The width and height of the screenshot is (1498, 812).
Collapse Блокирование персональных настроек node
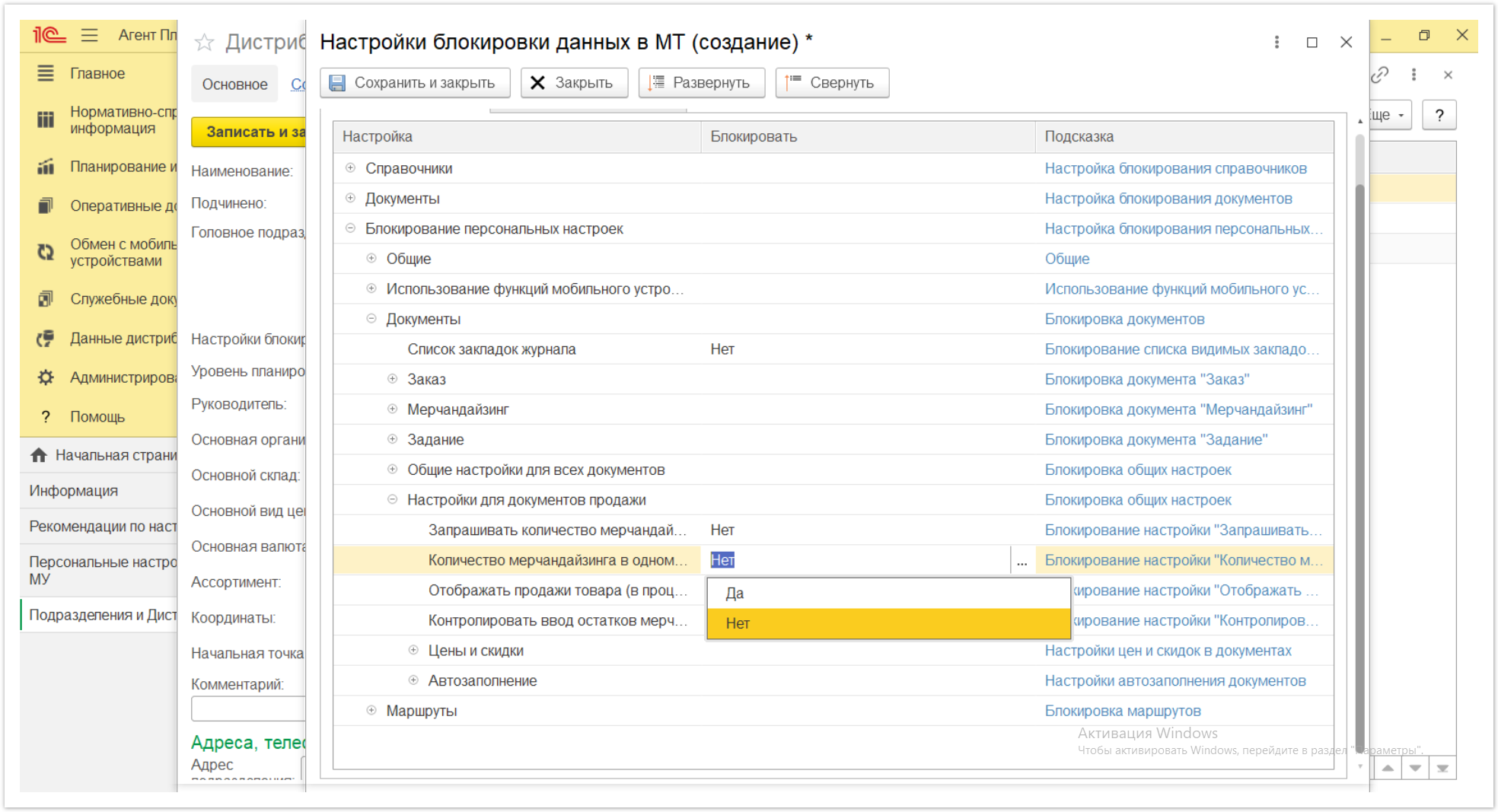click(350, 228)
